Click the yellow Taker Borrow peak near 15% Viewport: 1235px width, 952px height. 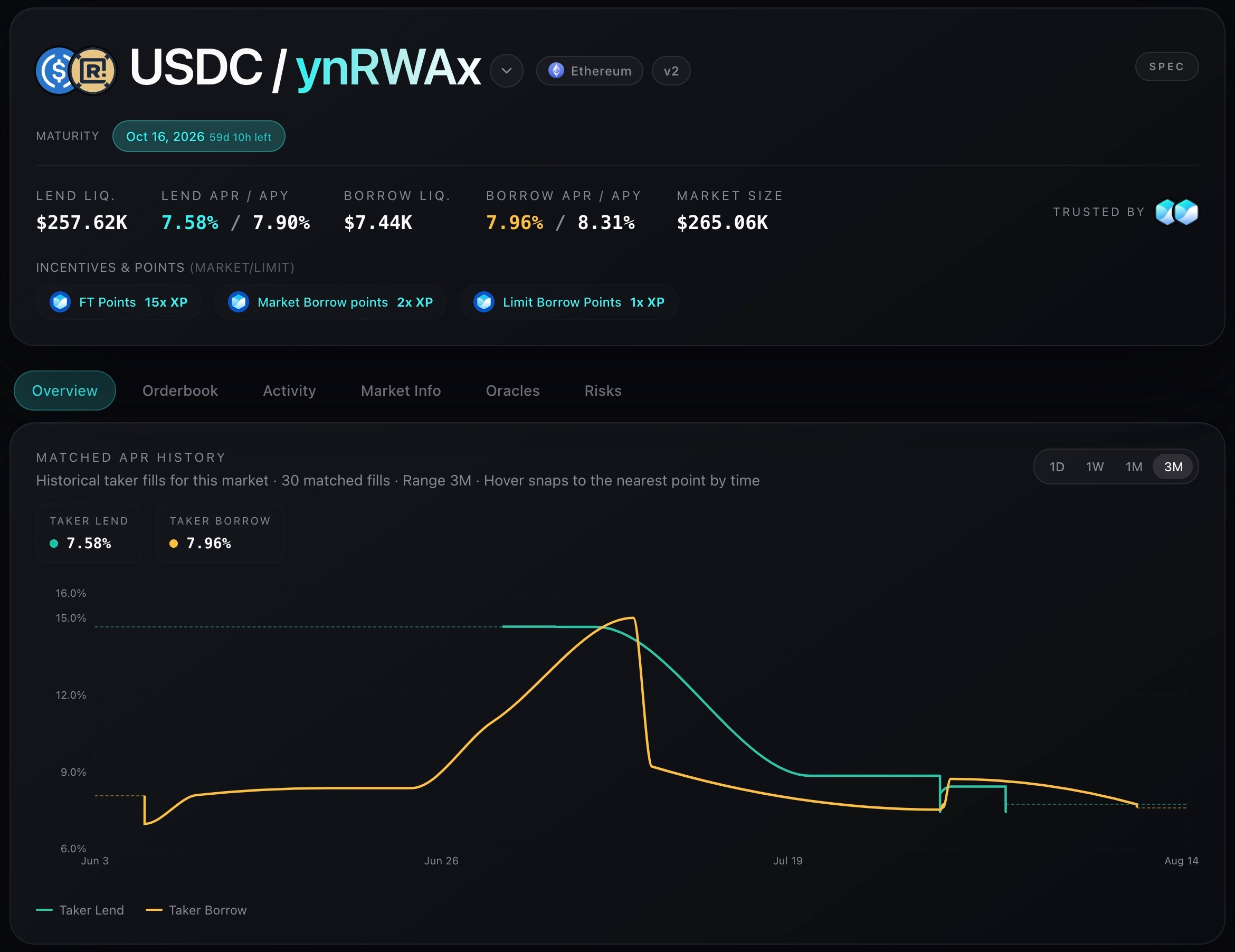pos(632,618)
